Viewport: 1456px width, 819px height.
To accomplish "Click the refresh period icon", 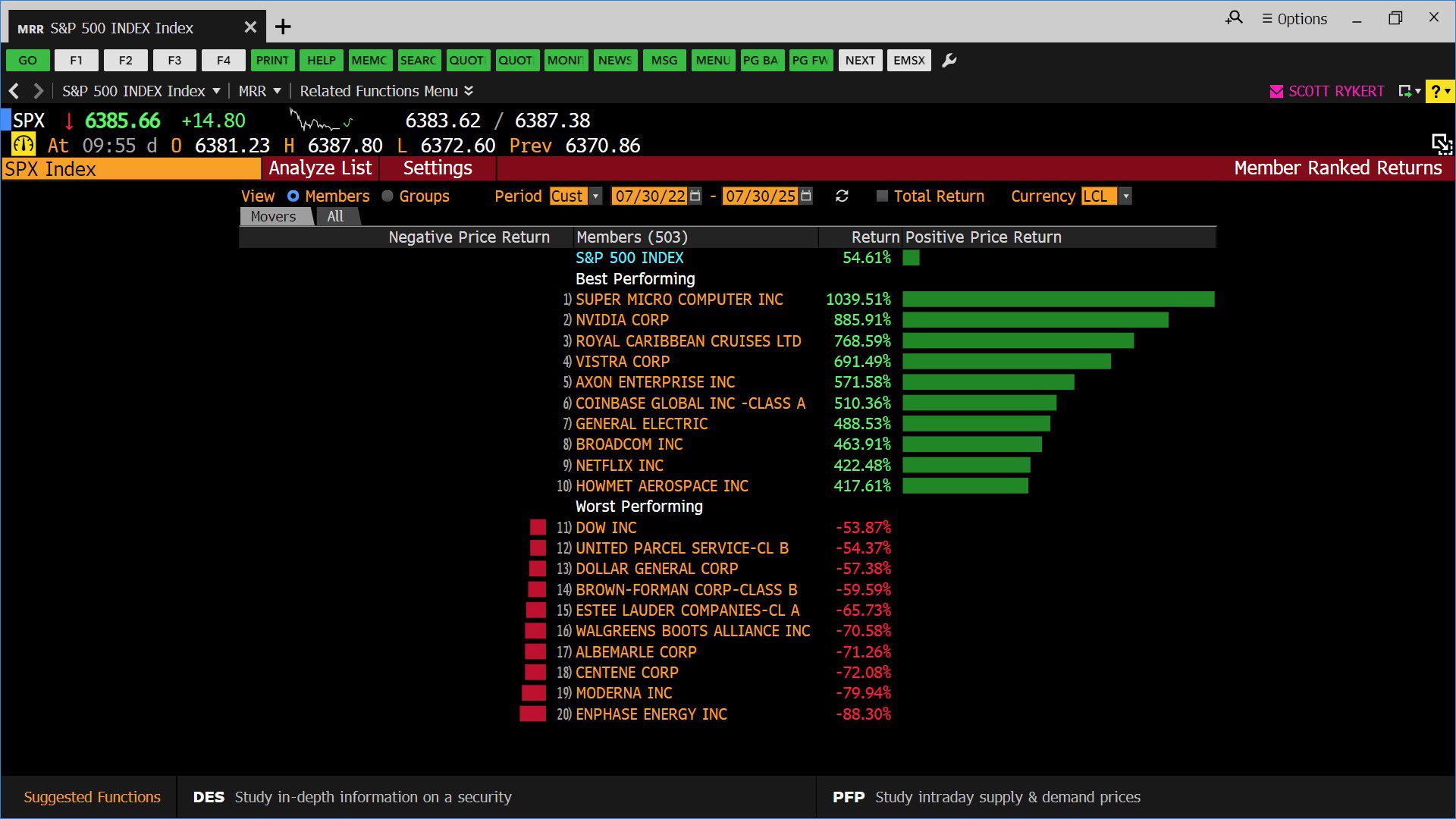I will point(842,196).
